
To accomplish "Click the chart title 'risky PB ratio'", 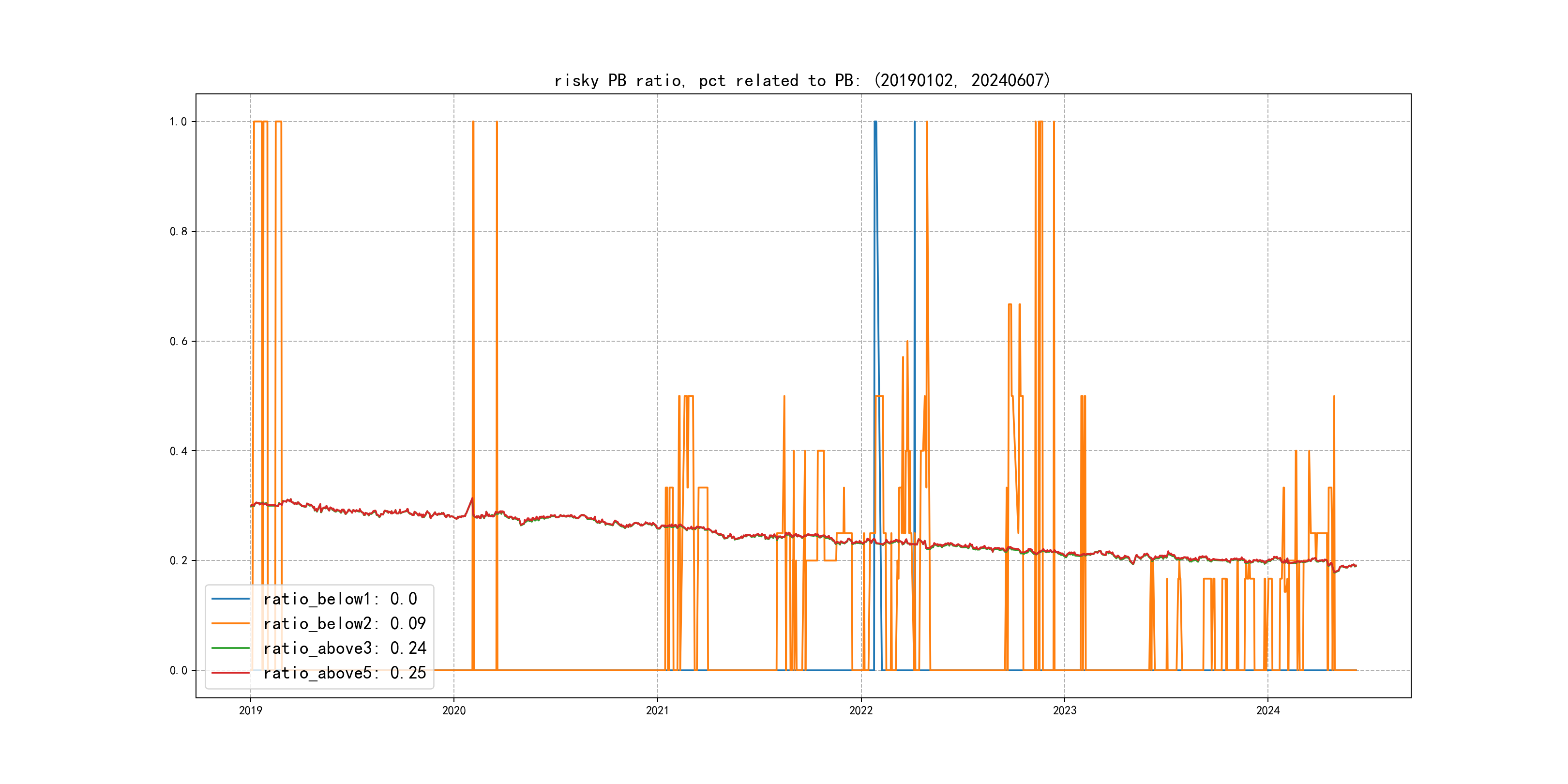I will pyautogui.click(x=801, y=80).
